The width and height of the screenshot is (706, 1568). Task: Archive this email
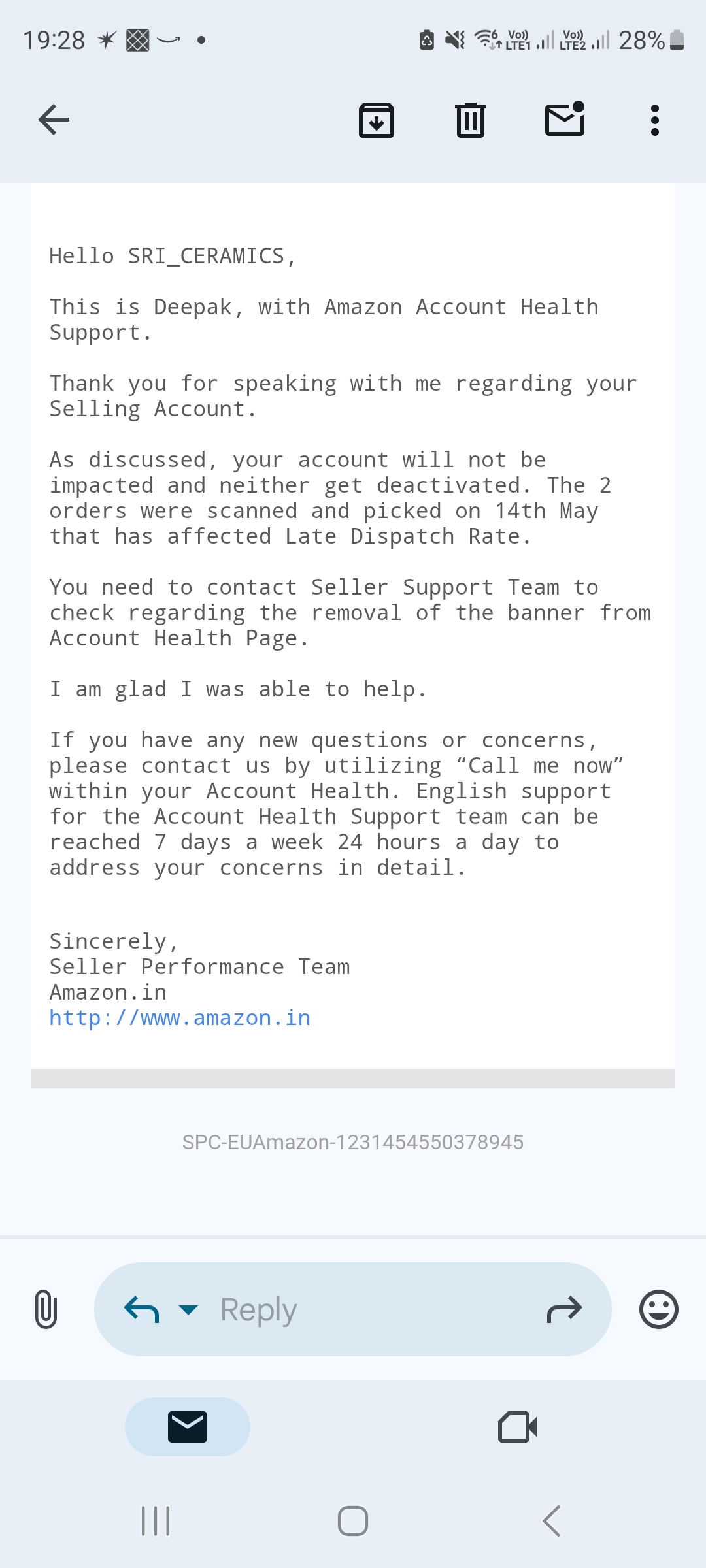click(377, 120)
